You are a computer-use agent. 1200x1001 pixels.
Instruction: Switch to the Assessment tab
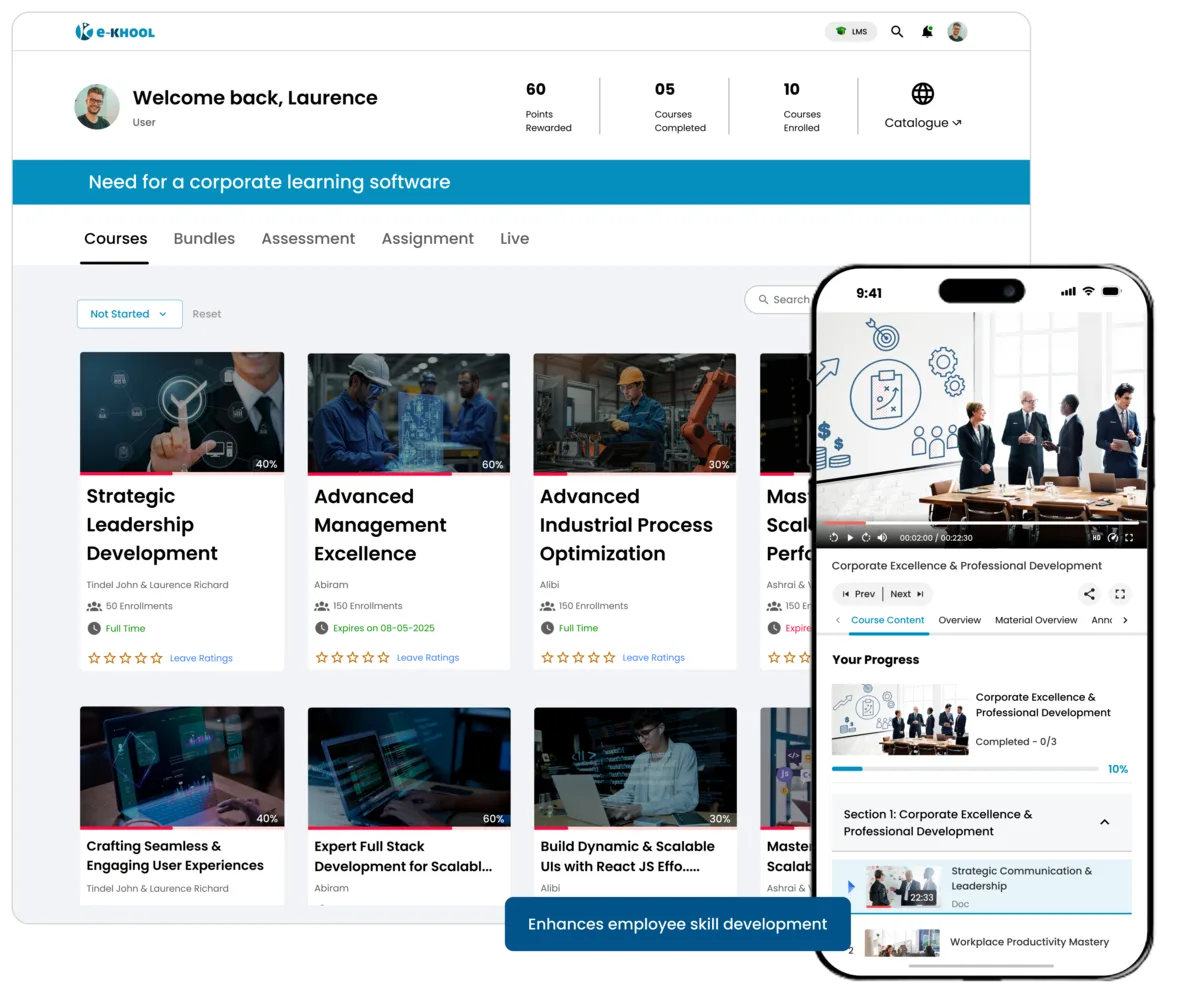click(x=308, y=238)
